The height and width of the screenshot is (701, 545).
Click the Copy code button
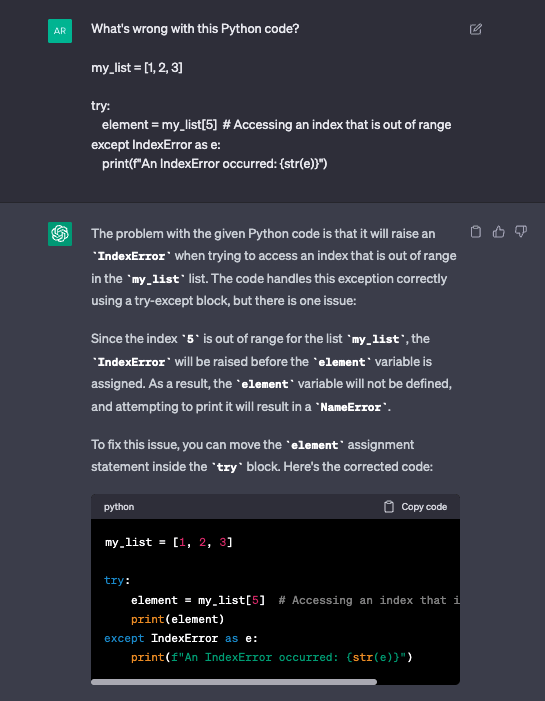[x=415, y=507]
